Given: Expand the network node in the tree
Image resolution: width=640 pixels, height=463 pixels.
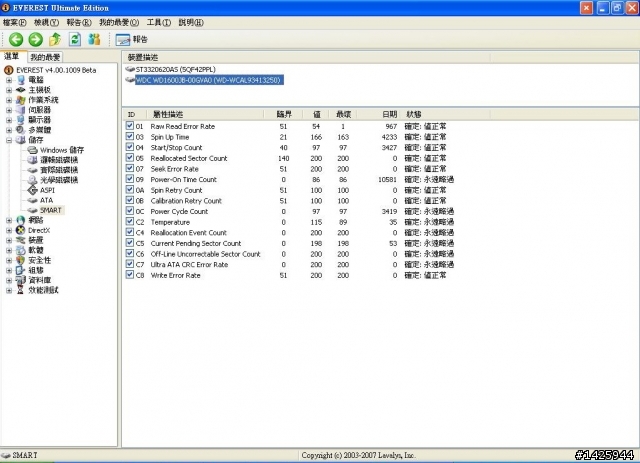Looking at the screenshot, I should 9,220.
